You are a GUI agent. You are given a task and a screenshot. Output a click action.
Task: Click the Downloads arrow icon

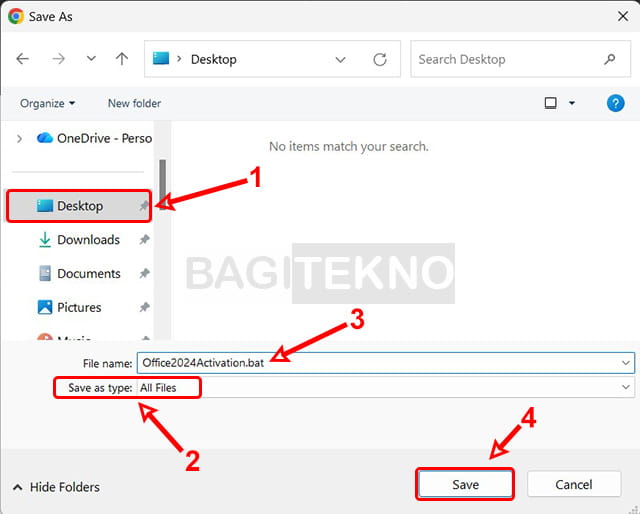(x=45, y=240)
